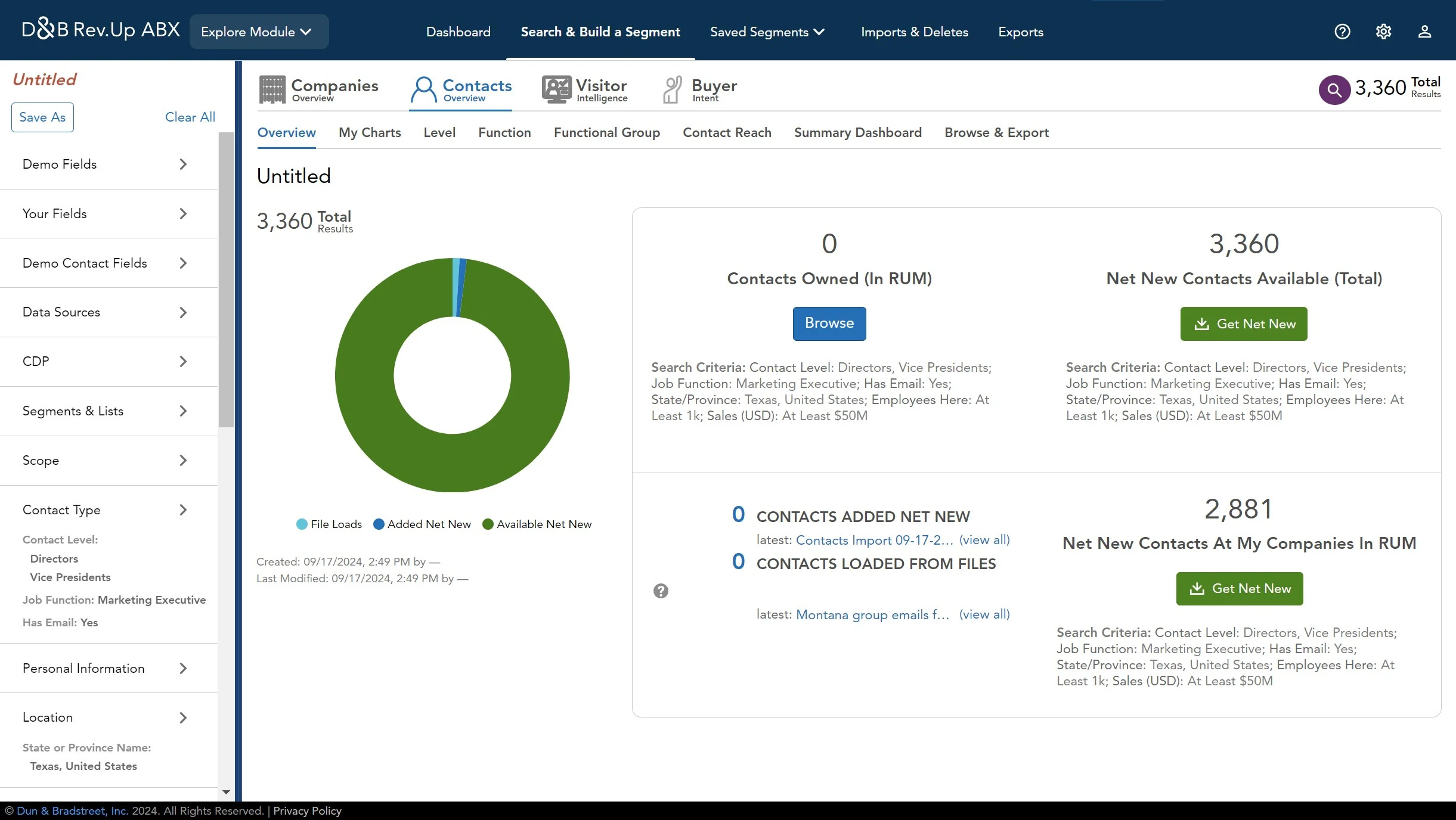Switch to the Summary Dashboard tab
The height and width of the screenshot is (820, 1456).
(x=858, y=133)
